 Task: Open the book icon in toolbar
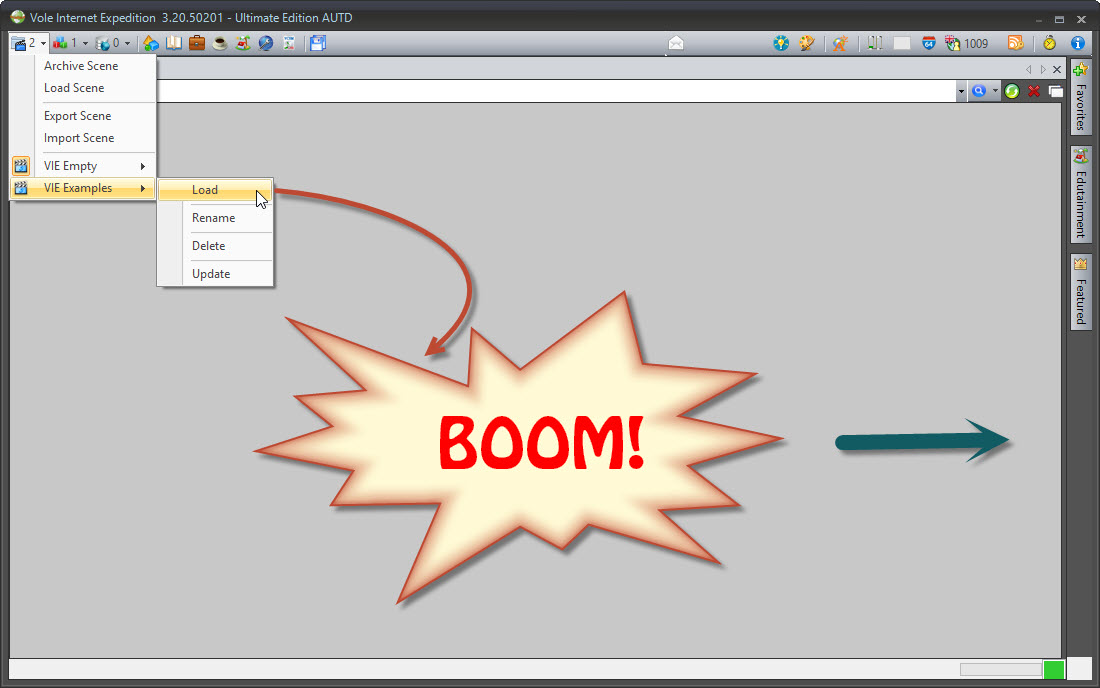174,43
